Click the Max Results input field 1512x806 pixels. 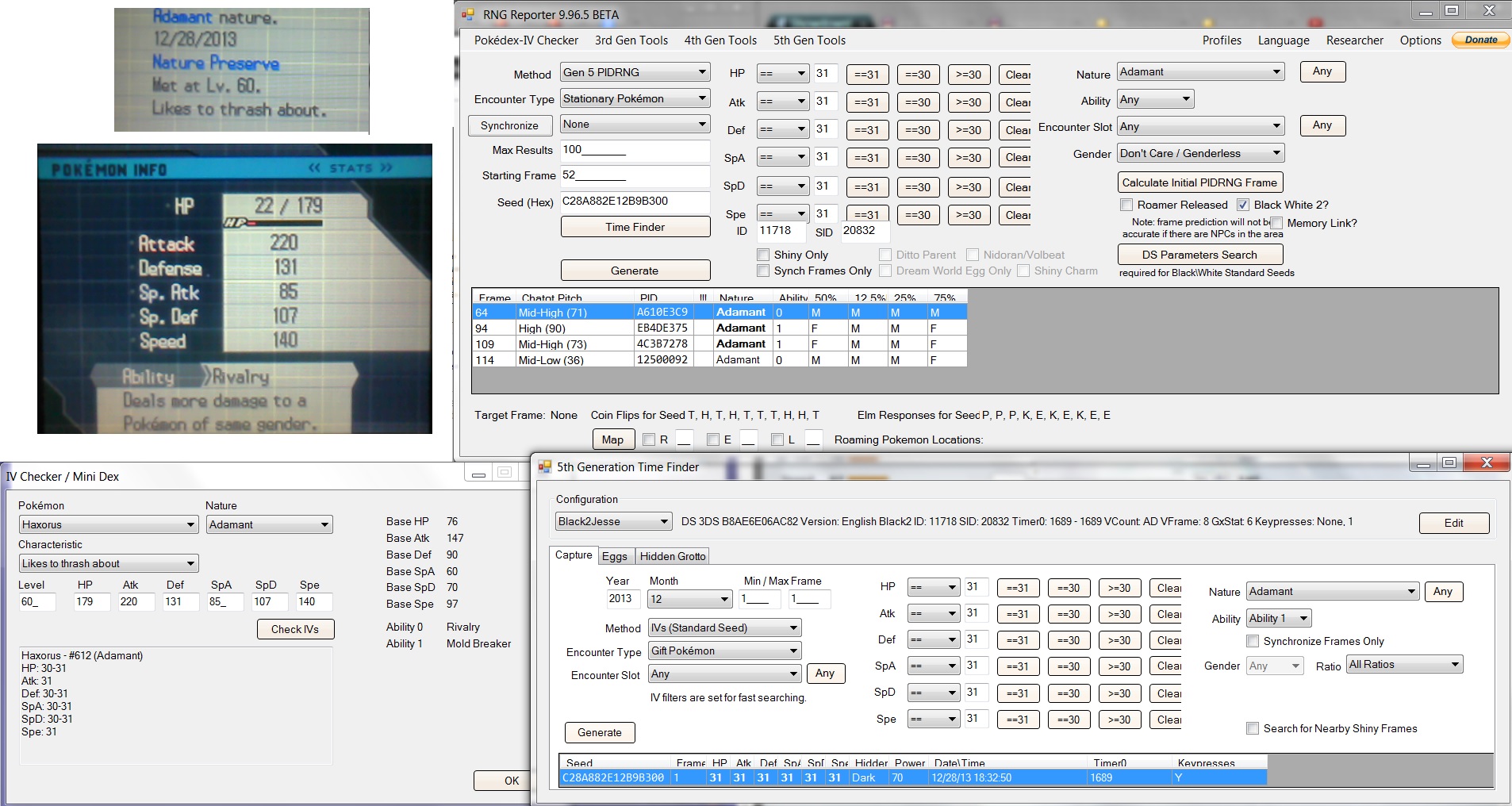635,150
